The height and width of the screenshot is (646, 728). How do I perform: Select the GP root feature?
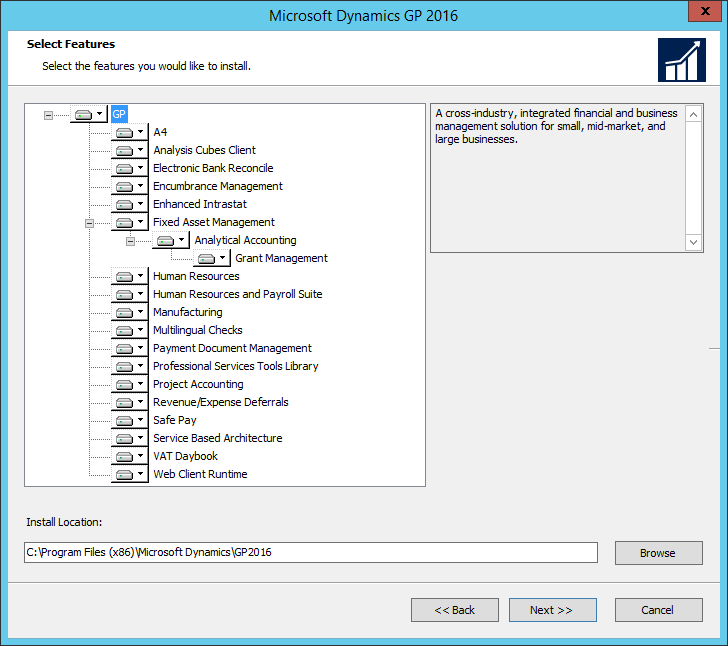[119, 114]
